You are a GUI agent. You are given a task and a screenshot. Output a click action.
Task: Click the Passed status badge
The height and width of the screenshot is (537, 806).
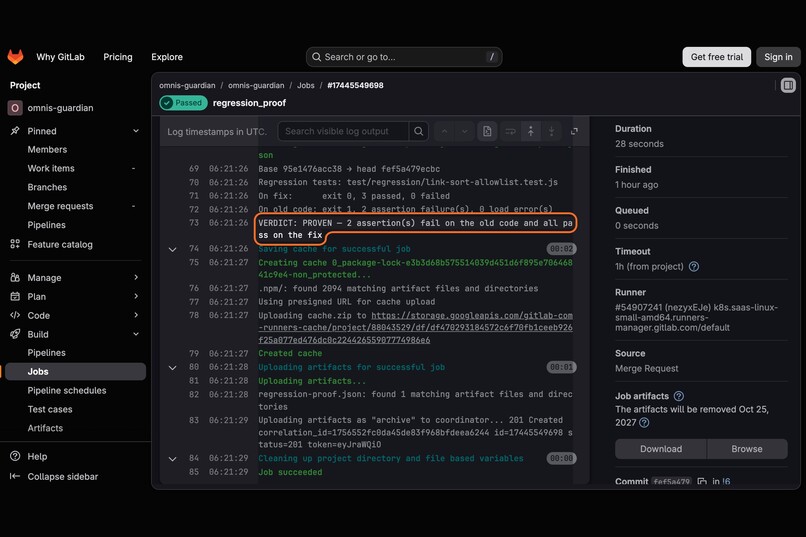pos(183,103)
